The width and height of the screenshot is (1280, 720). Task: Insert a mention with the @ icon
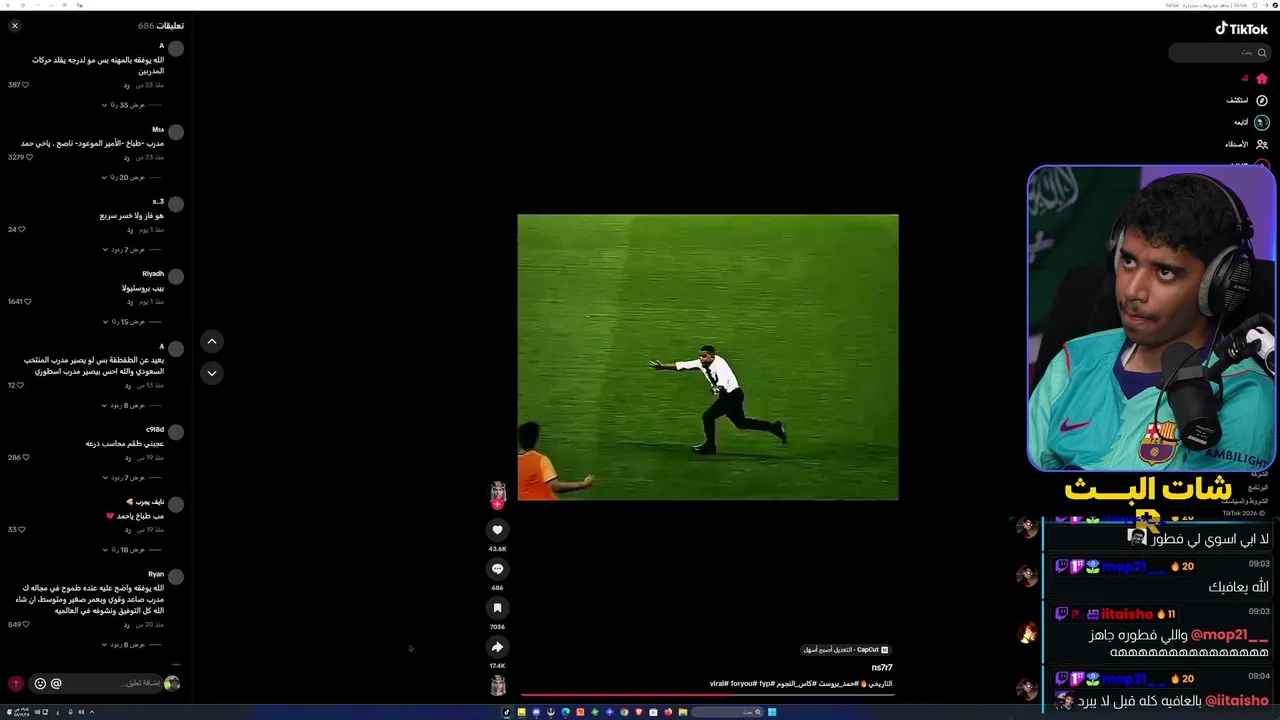point(56,684)
